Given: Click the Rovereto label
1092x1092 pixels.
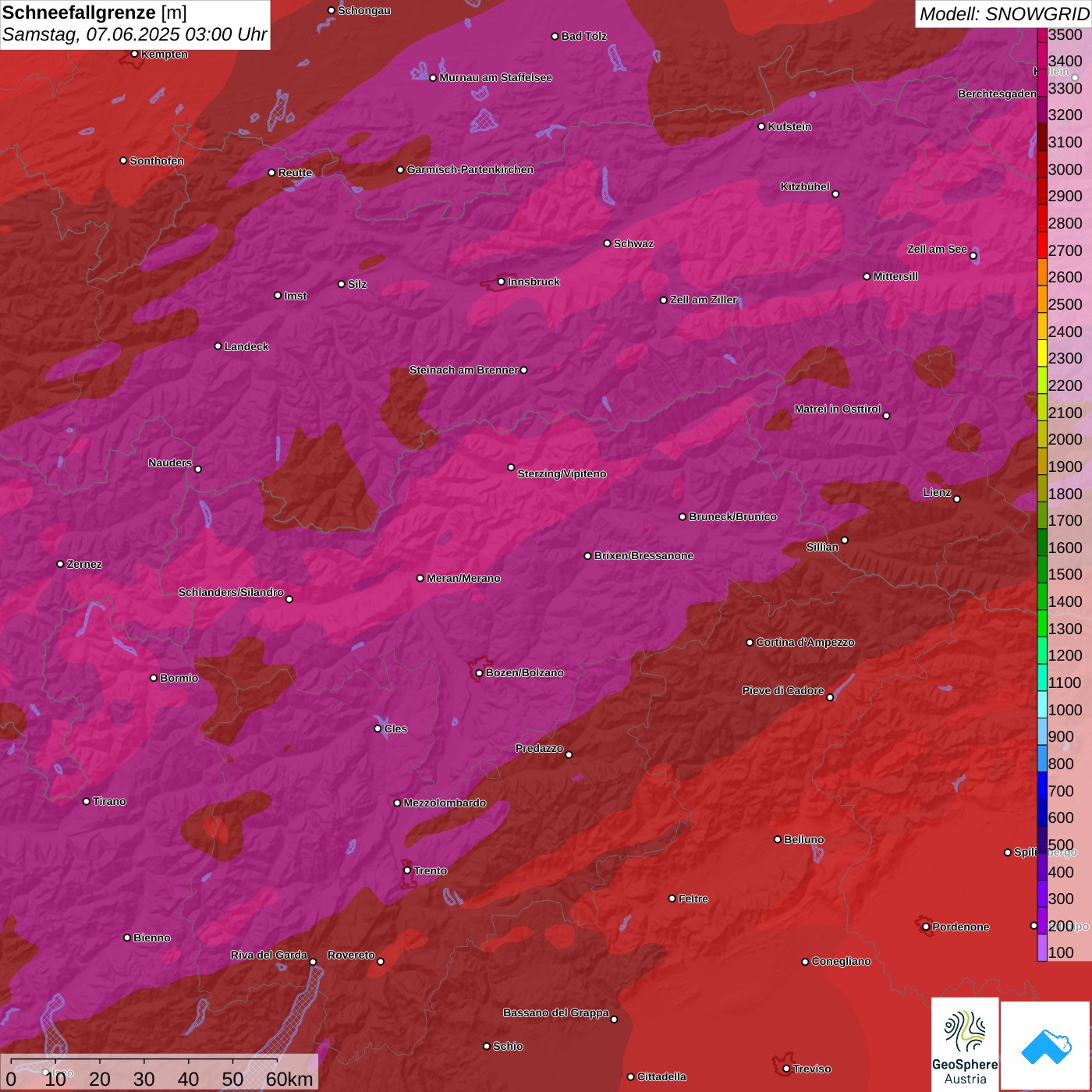Looking at the screenshot, I should [x=351, y=955].
